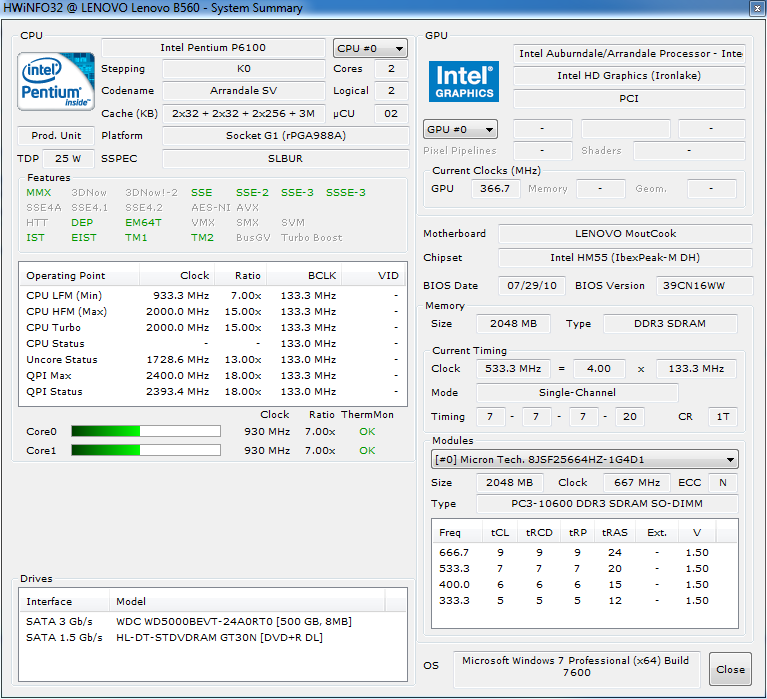Open the CPU #0 selector dropdown
Viewport: 767px width, 699px height.
pyautogui.click(x=370, y=48)
